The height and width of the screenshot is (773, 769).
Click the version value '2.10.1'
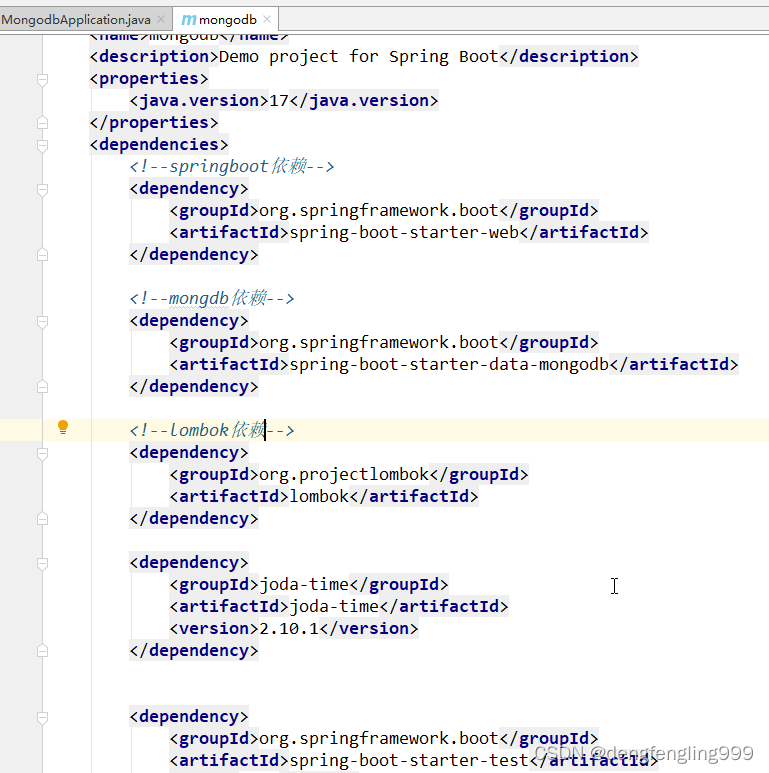coord(289,629)
